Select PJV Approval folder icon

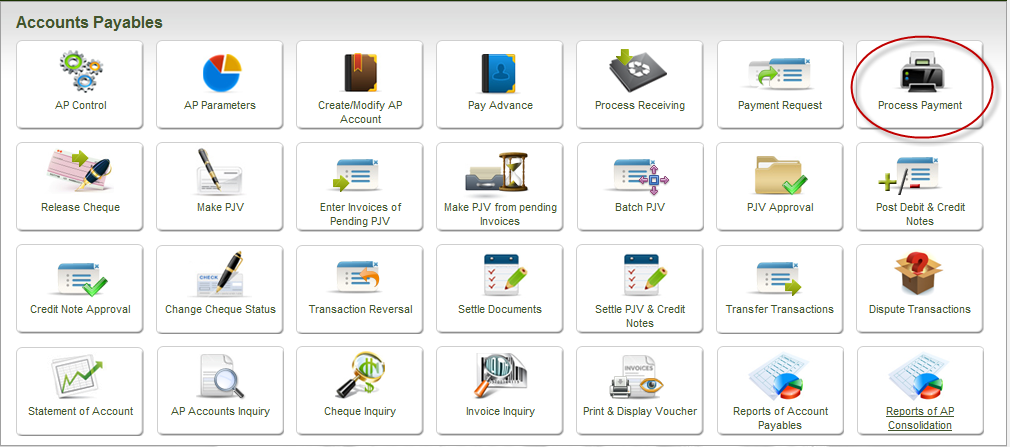point(780,173)
